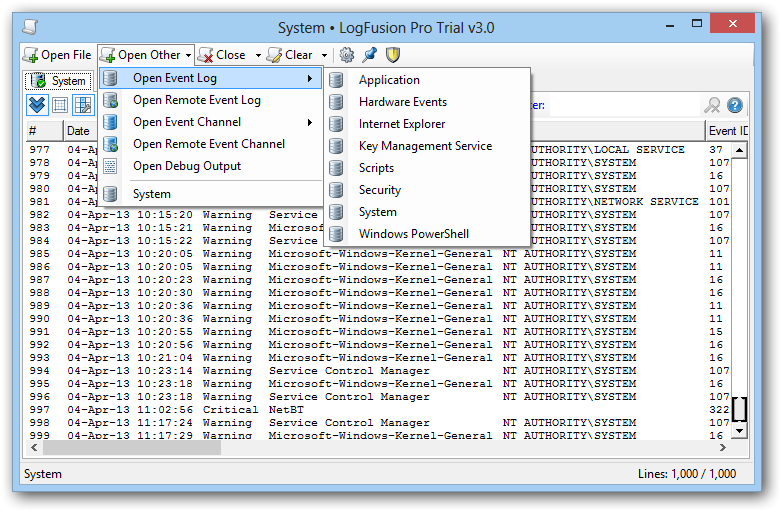Select Open Remote Event Log menu item
This screenshot has height=512, width=782.
(210, 100)
